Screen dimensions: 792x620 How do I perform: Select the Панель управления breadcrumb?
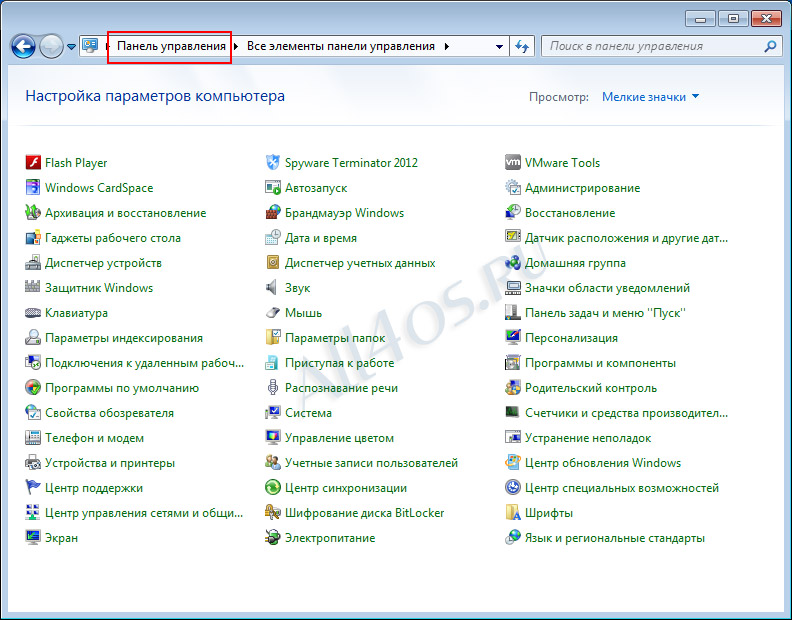171,46
